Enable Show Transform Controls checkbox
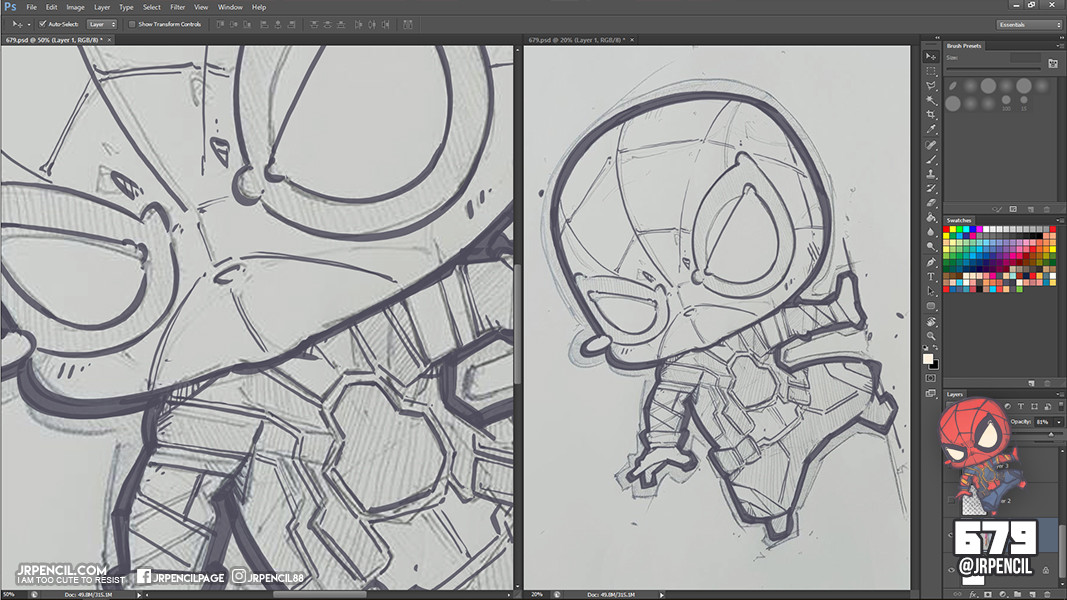Viewport: 1067px width, 600px height. [x=132, y=24]
